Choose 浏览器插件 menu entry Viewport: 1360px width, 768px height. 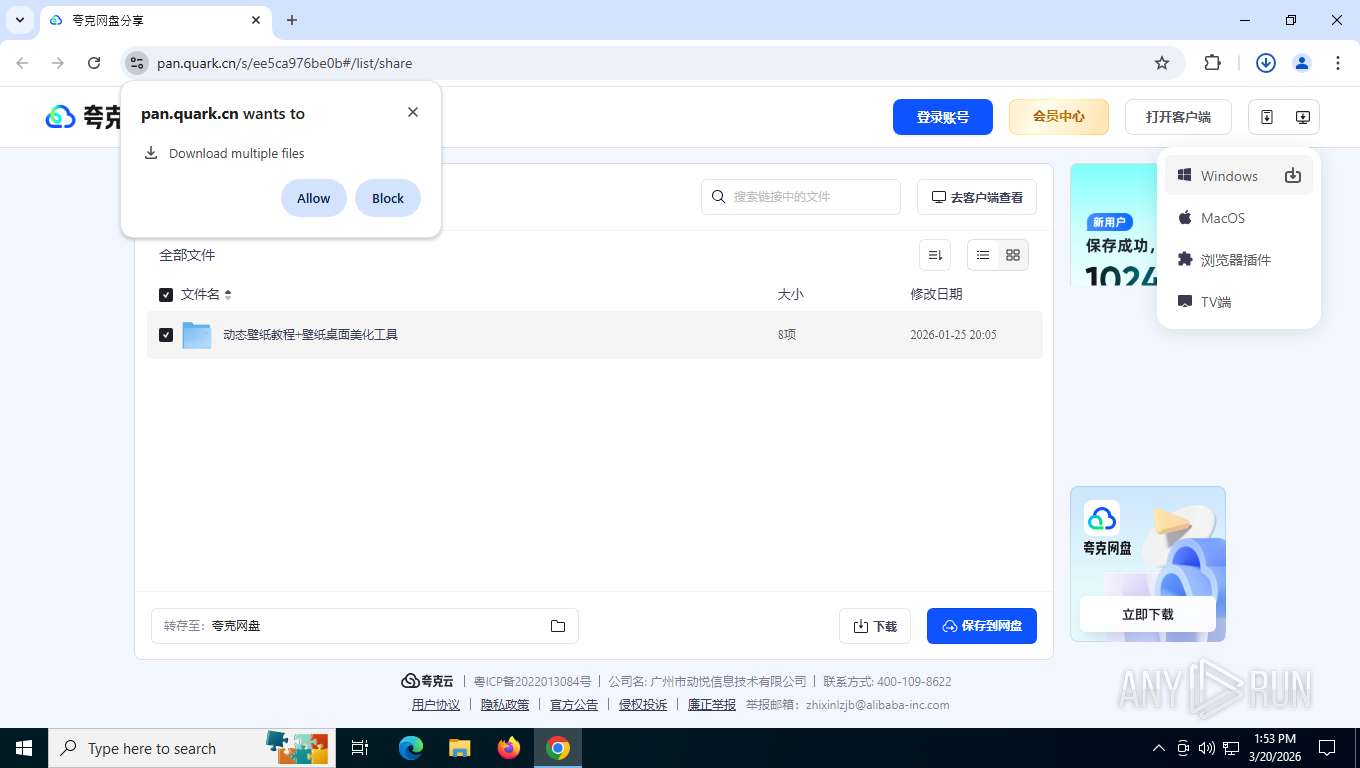[x=1239, y=260]
